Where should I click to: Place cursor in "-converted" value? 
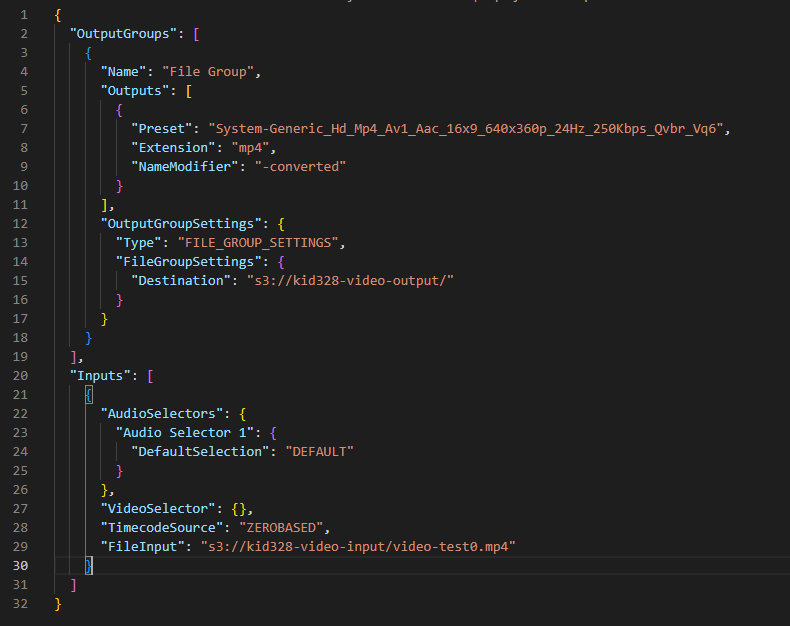[x=300, y=166]
